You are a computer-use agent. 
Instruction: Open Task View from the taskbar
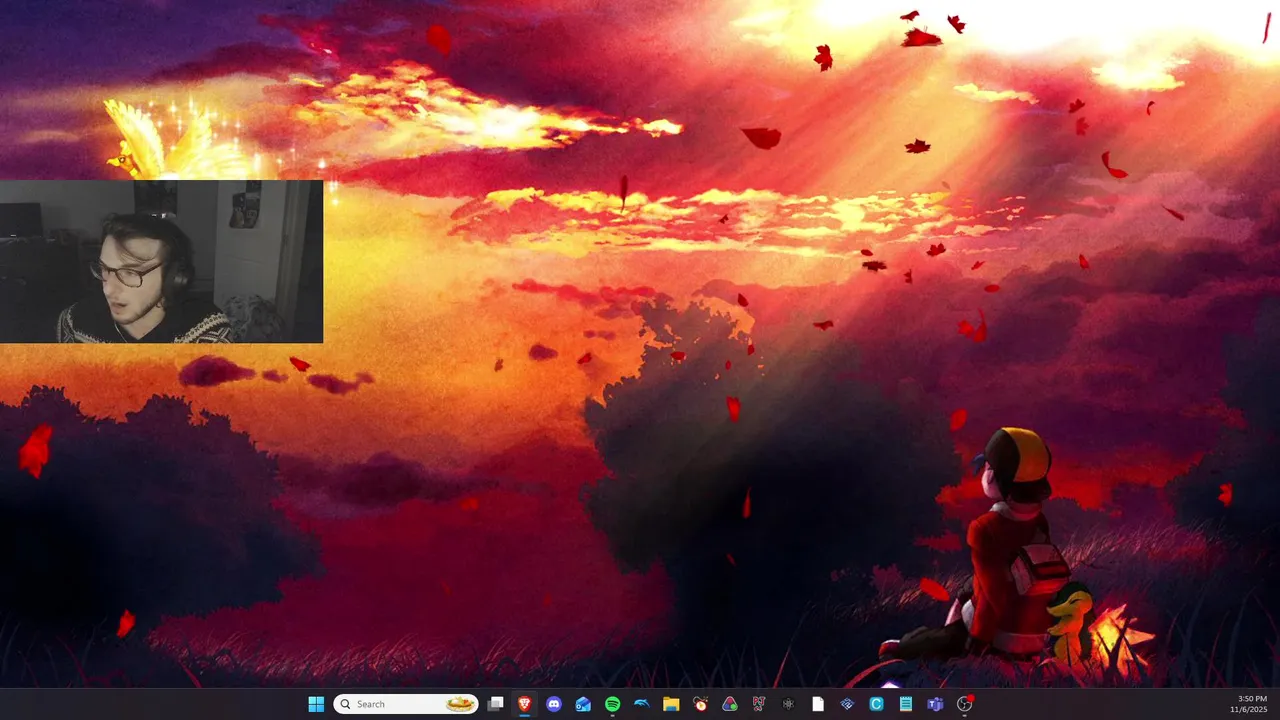click(495, 704)
